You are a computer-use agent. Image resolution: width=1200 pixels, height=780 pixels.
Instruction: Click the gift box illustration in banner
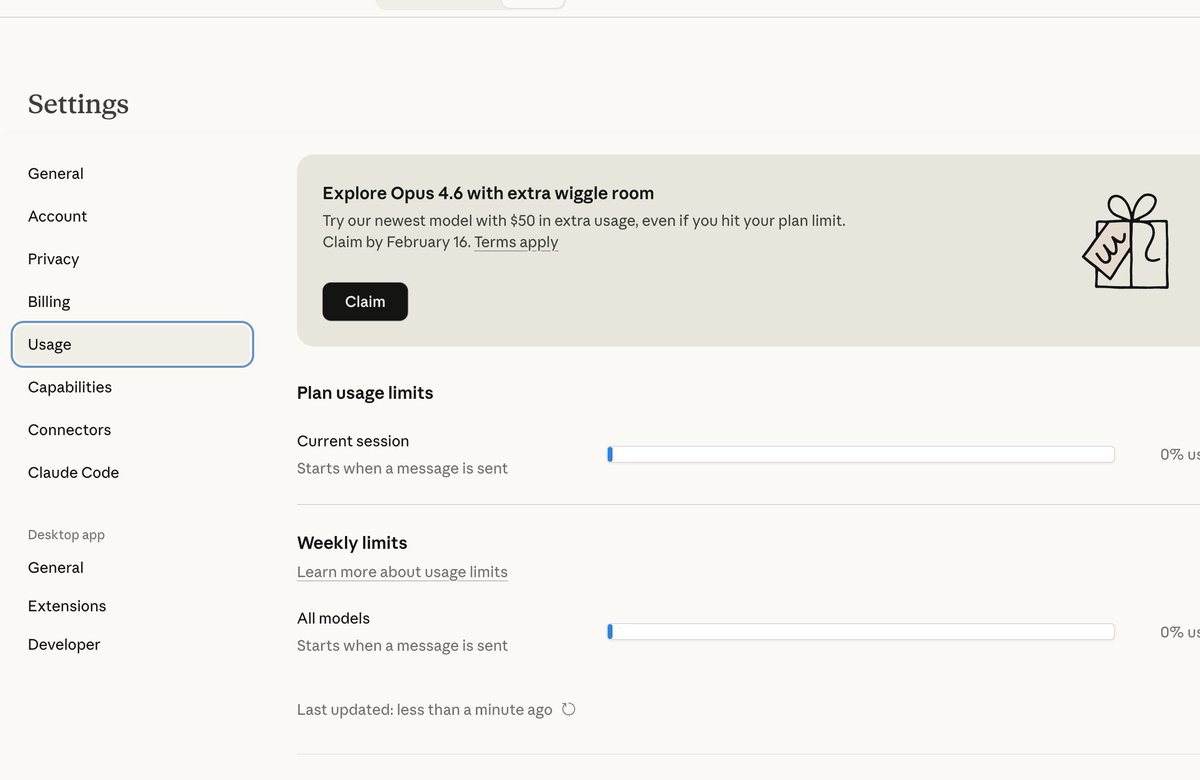tap(1125, 242)
